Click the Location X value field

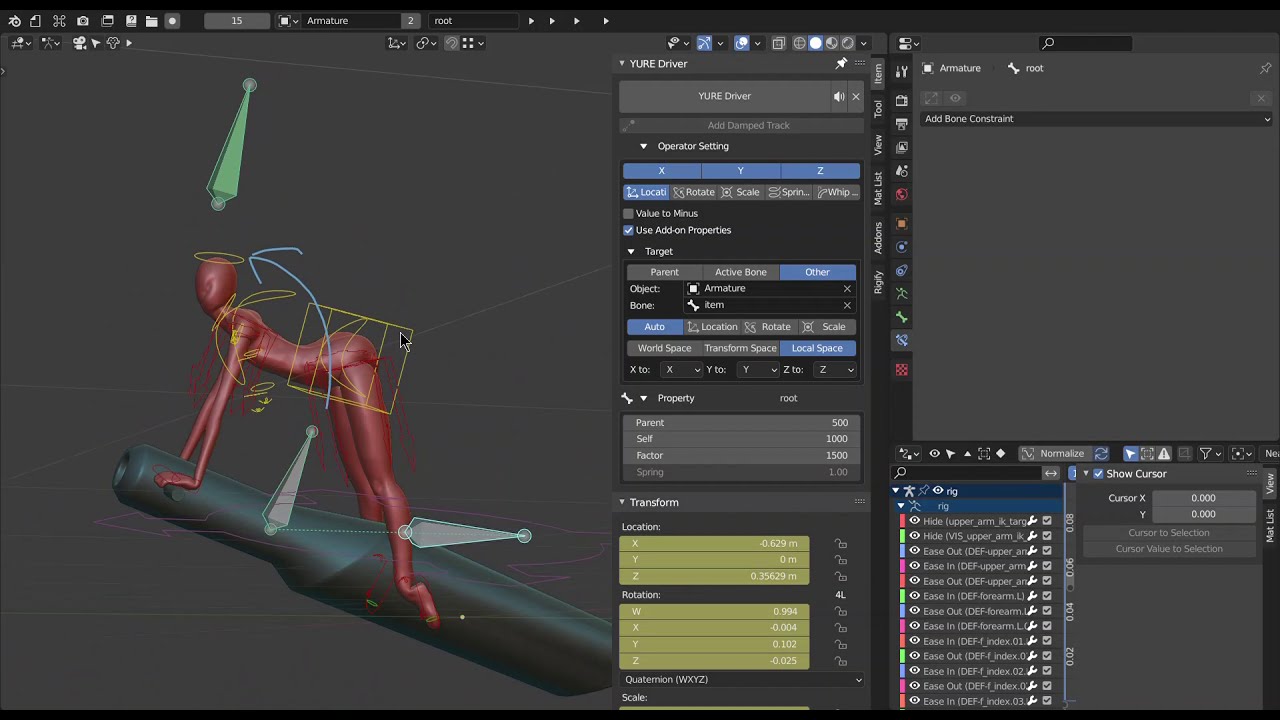coord(714,544)
